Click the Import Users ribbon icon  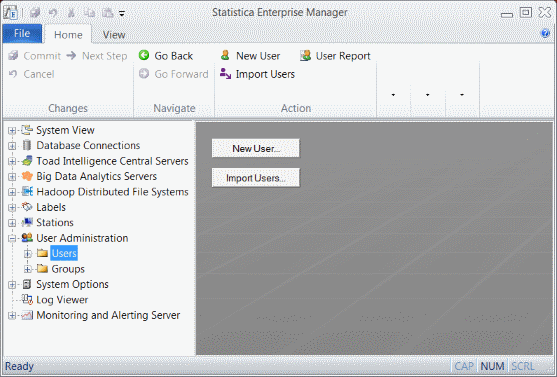point(226,74)
